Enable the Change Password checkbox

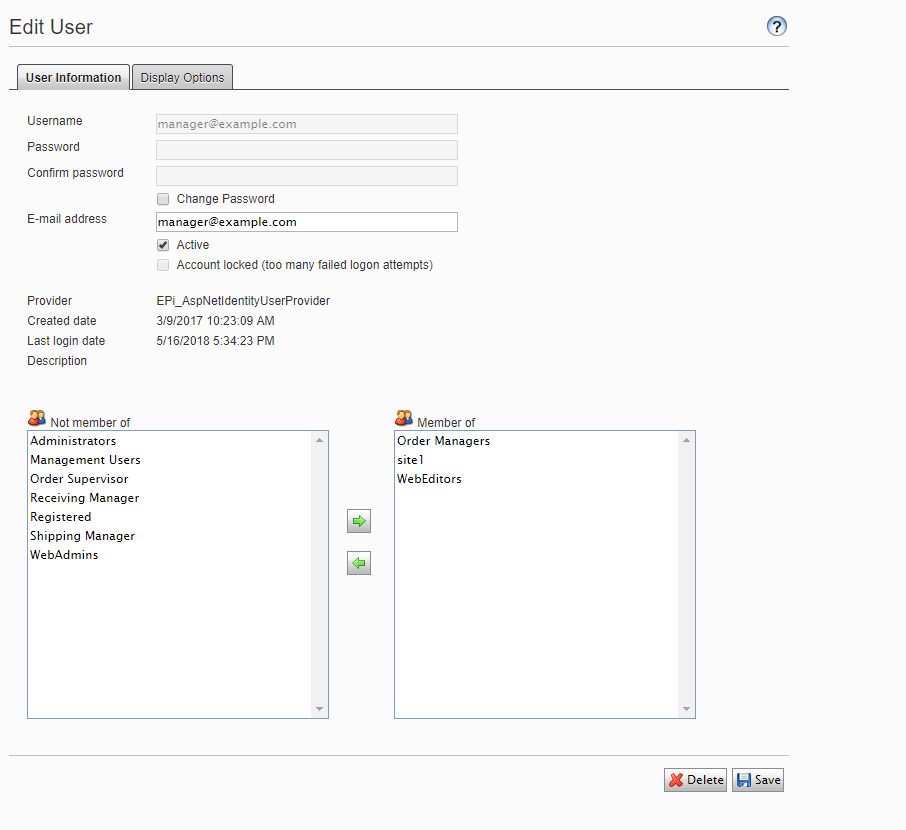click(162, 198)
